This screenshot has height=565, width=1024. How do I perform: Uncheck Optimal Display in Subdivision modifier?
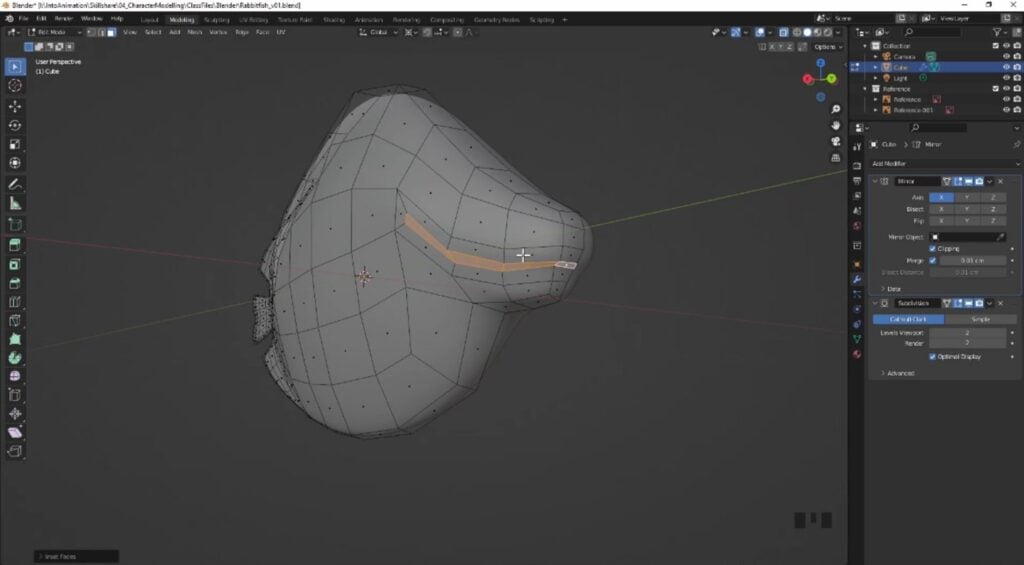click(933, 356)
